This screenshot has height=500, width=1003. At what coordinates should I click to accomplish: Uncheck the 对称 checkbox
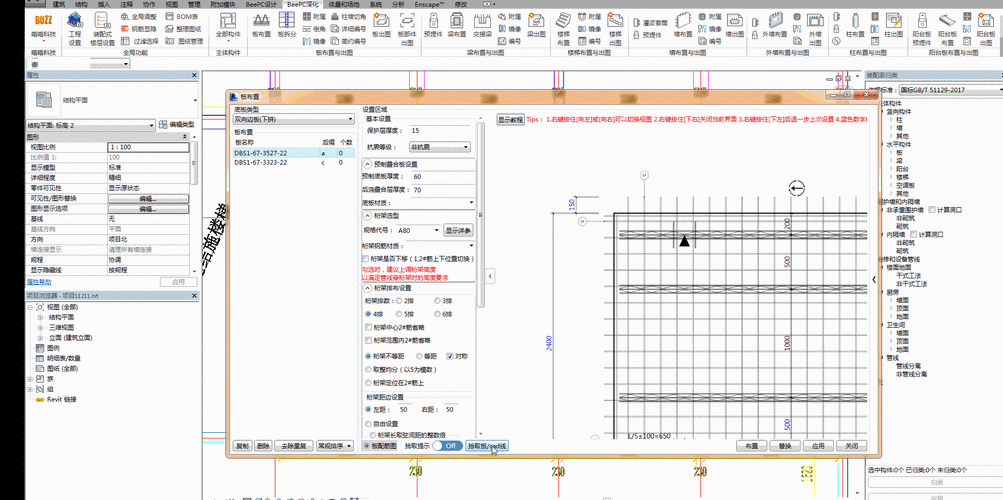click(x=451, y=355)
